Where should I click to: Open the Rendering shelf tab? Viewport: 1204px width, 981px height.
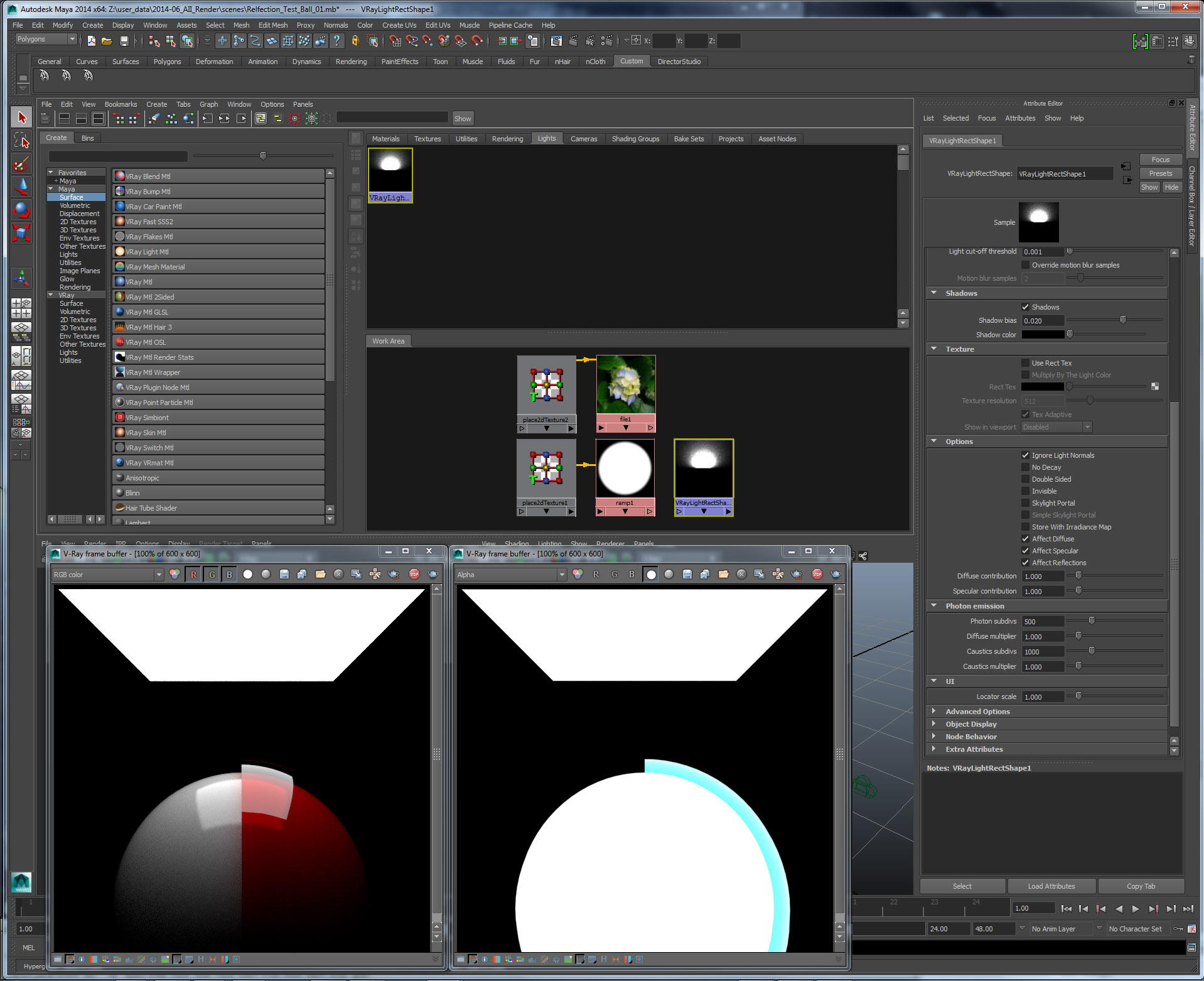tap(351, 62)
